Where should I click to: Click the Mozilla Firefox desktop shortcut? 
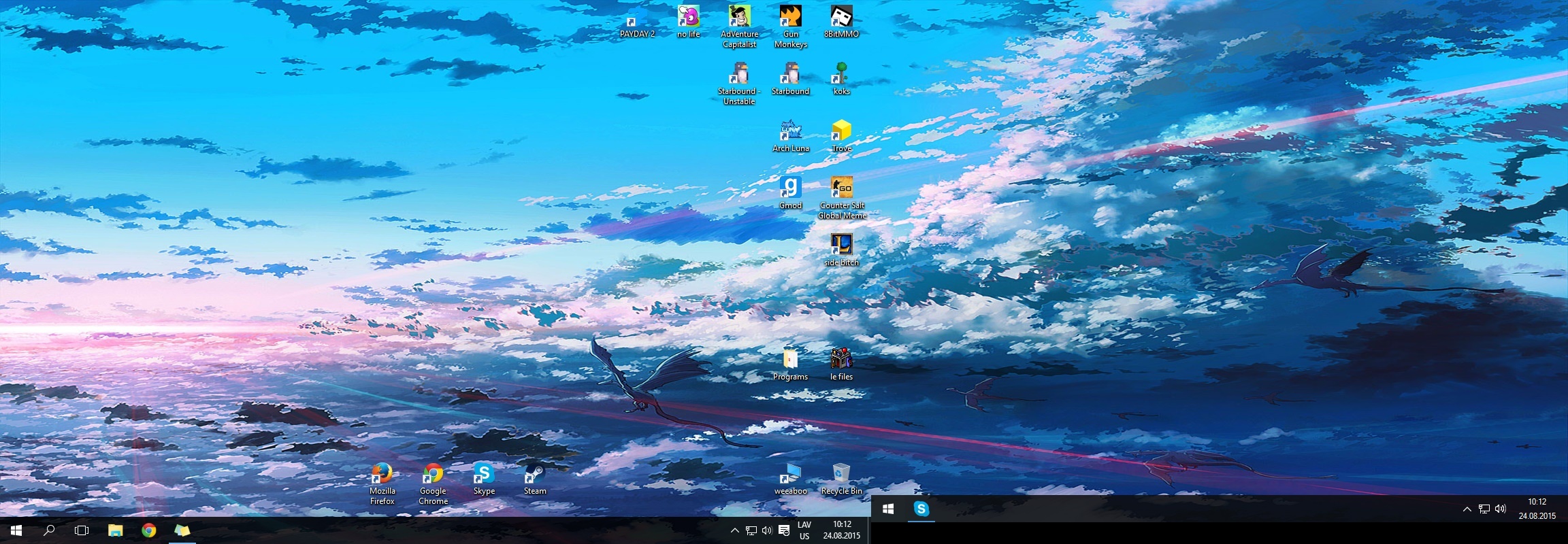[x=382, y=473]
